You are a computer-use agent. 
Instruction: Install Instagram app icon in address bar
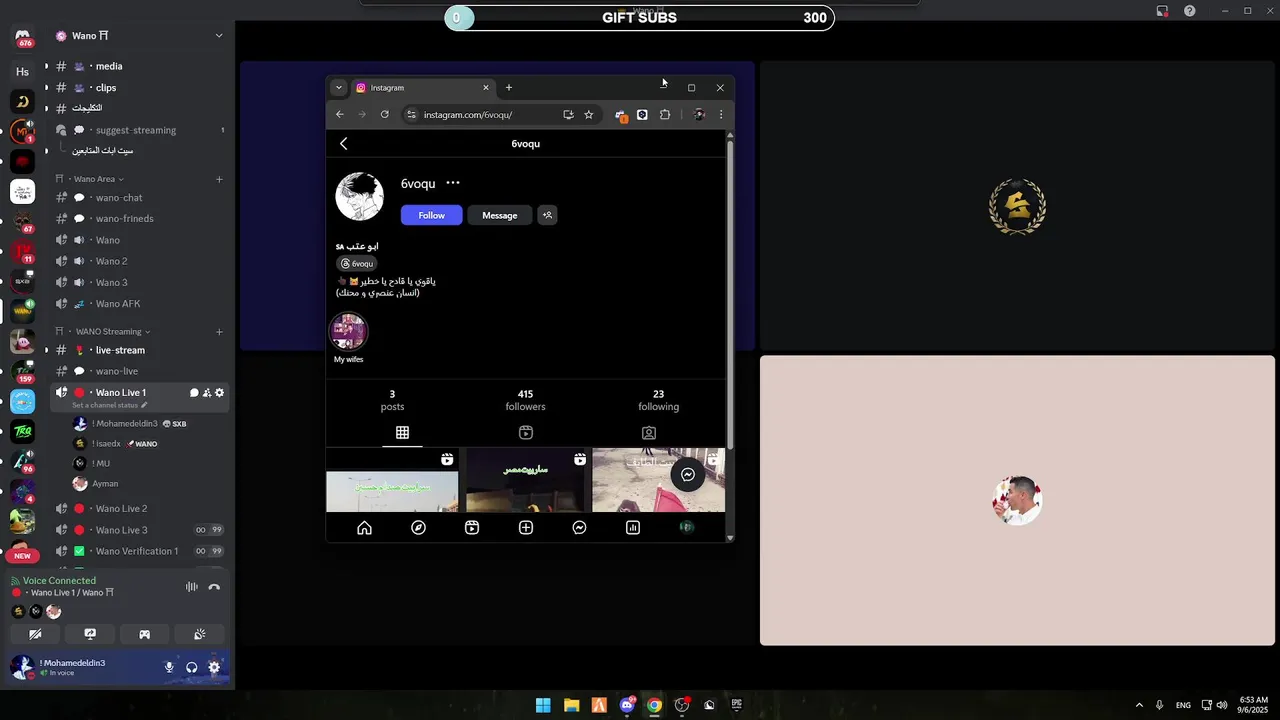tap(568, 115)
